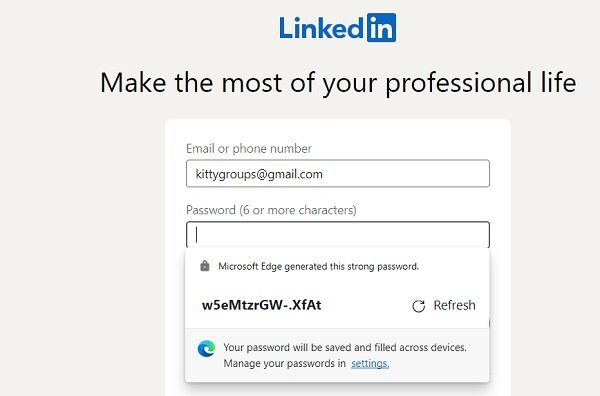Click the kittygroups@gmail.com text
600x396 pixels.
tap(259, 174)
